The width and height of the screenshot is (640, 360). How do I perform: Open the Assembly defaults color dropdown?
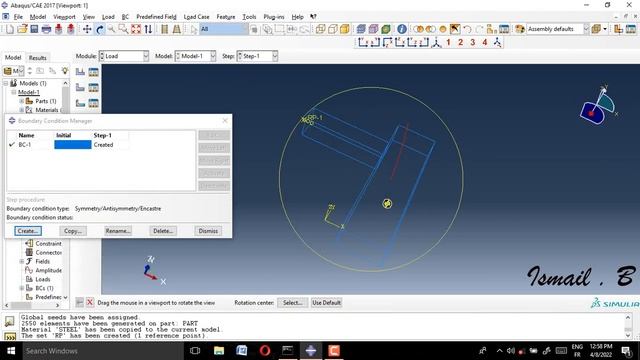click(x=558, y=29)
